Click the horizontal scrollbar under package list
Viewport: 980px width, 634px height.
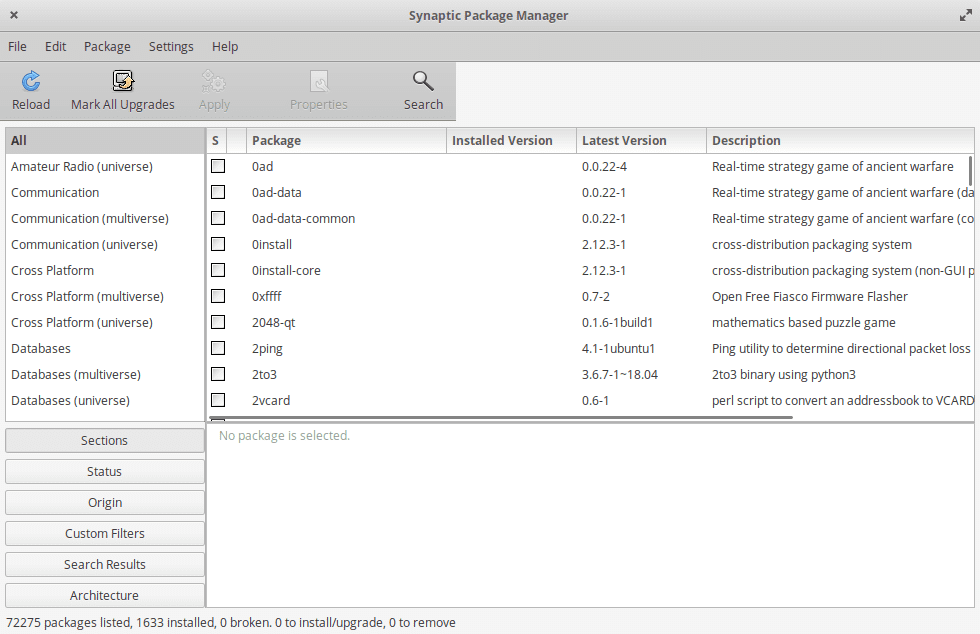click(x=501, y=417)
